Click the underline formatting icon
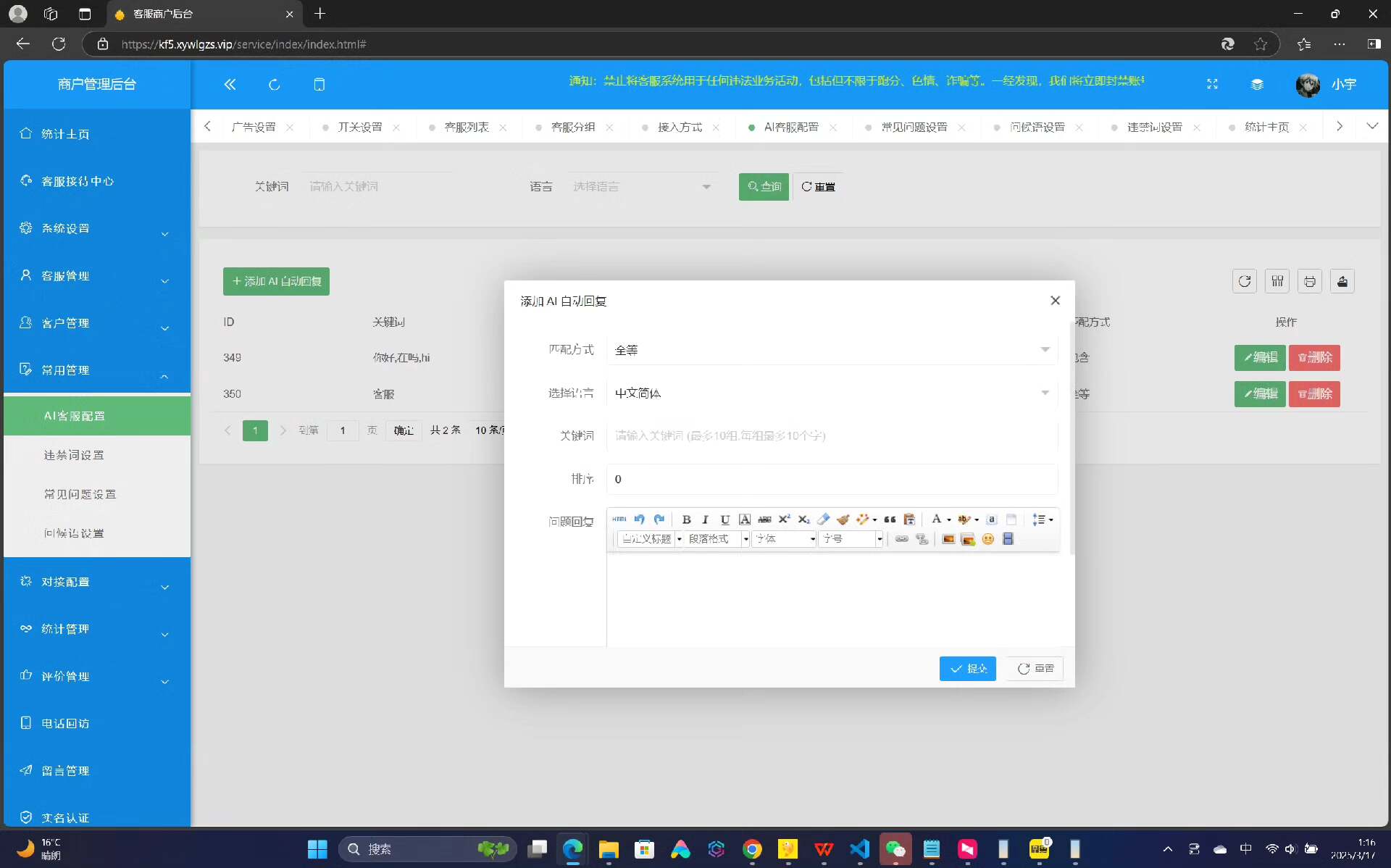 point(724,519)
